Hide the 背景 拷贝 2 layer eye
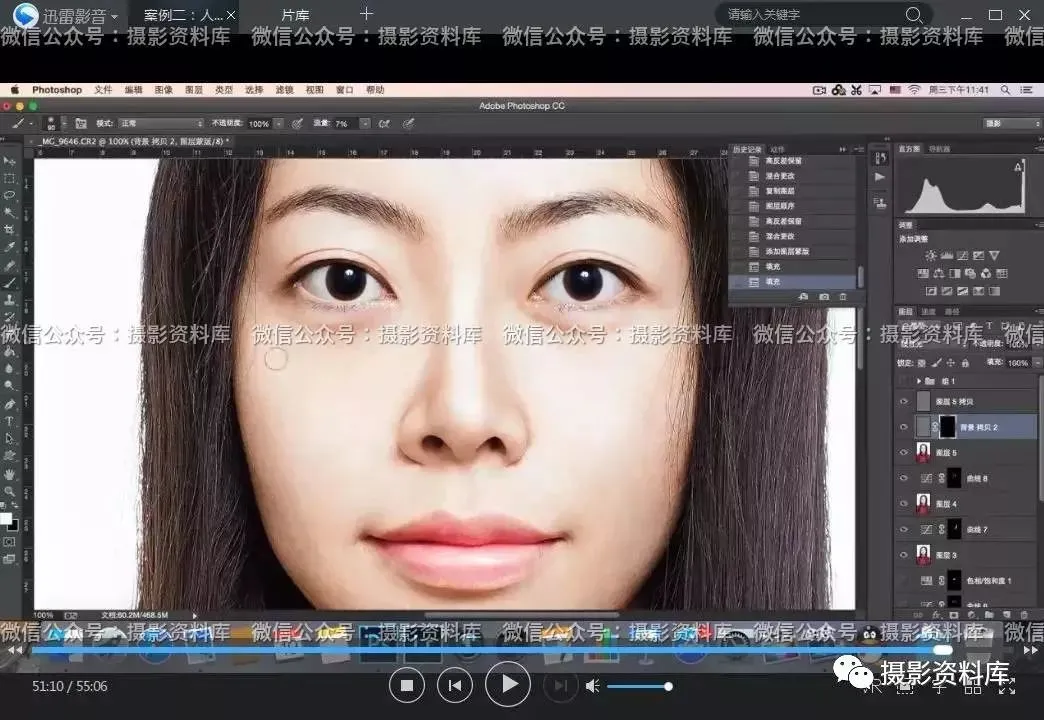Image resolution: width=1044 pixels, height=720 pixels. tap(904, 427)
